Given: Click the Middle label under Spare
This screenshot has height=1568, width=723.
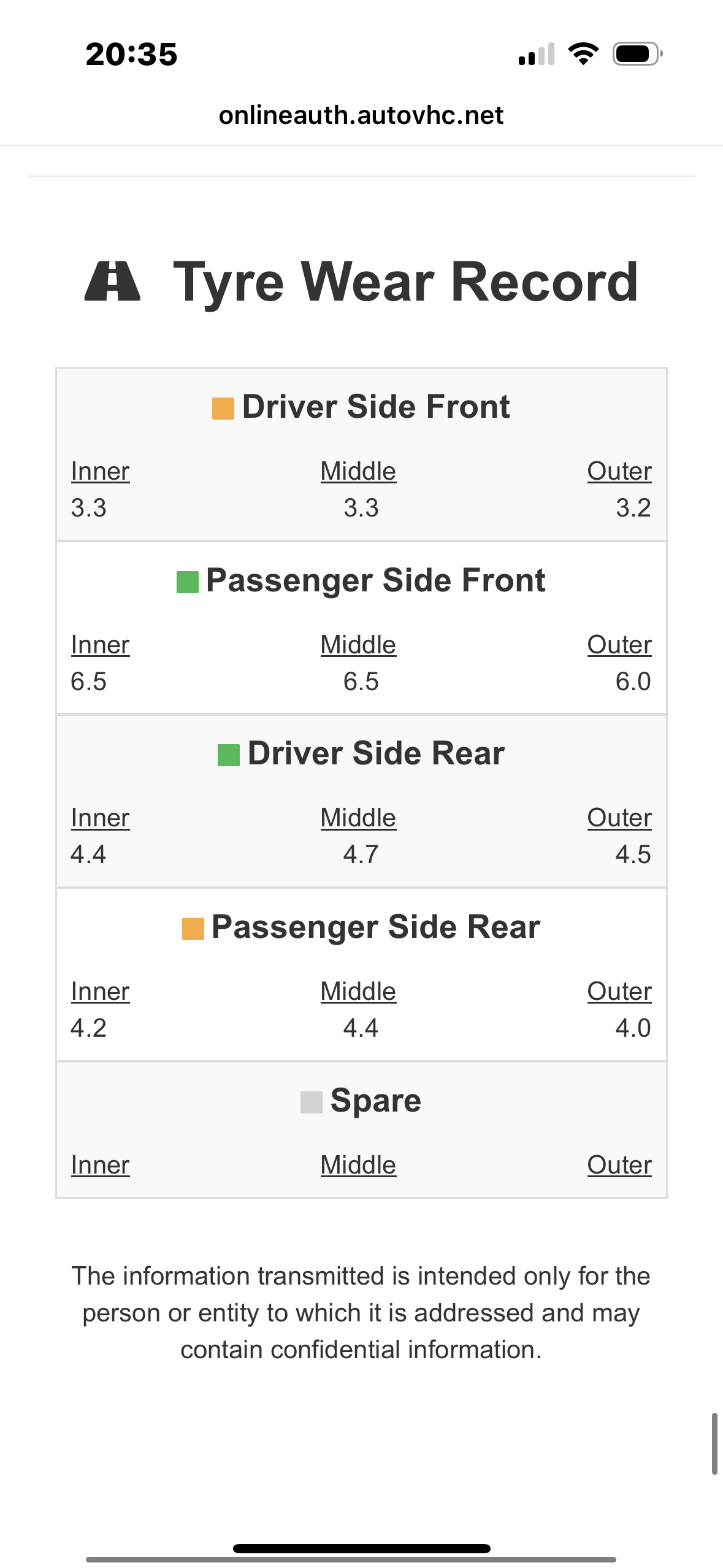Looking at the screenshot, I should coord(358,1166).
